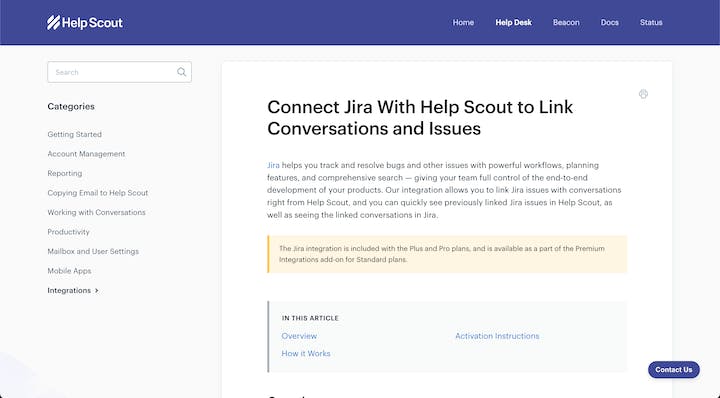The width and height of the screenshot is (720, 398).
Task: Click into the Search input field
Action: pyautogui.click(x=119, y=72)
